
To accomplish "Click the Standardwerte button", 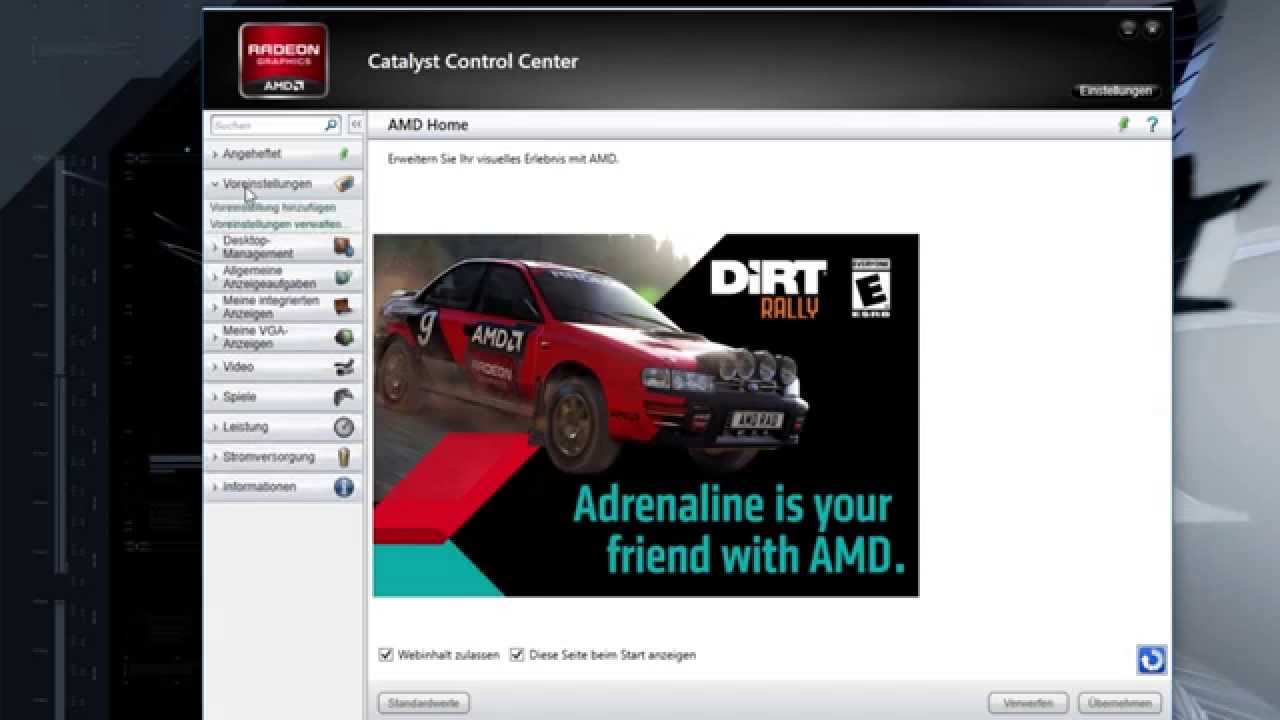I will click(x=424, y=704).
